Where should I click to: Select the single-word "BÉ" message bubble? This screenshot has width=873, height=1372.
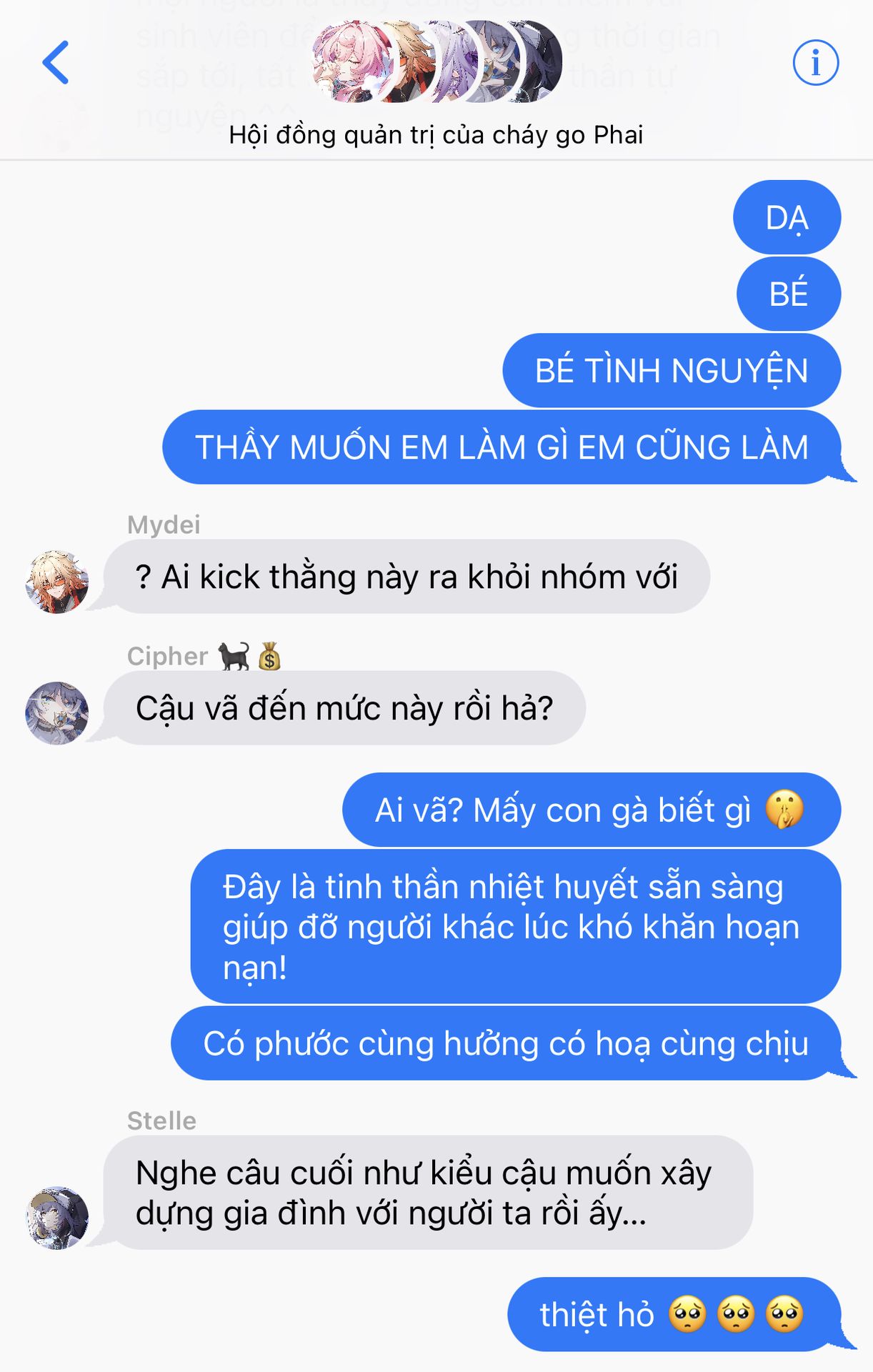[x=789, y=294]
